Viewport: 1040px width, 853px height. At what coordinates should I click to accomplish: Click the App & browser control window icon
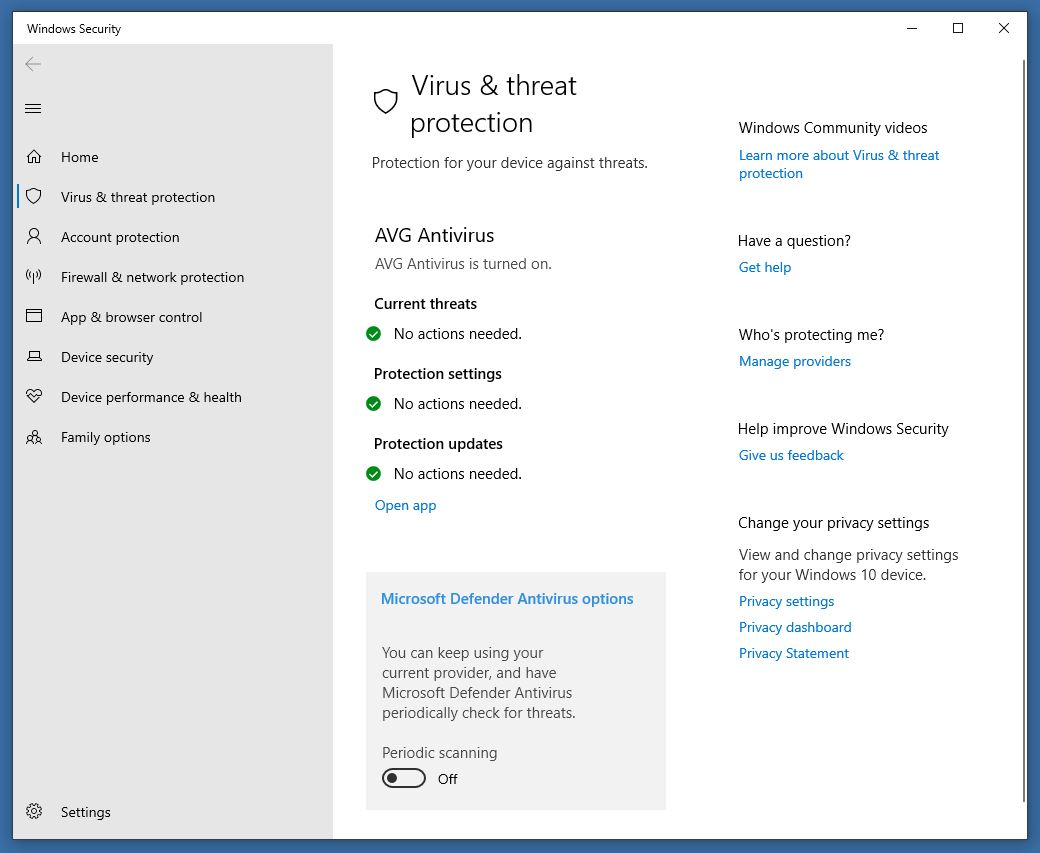click(34, 317)
